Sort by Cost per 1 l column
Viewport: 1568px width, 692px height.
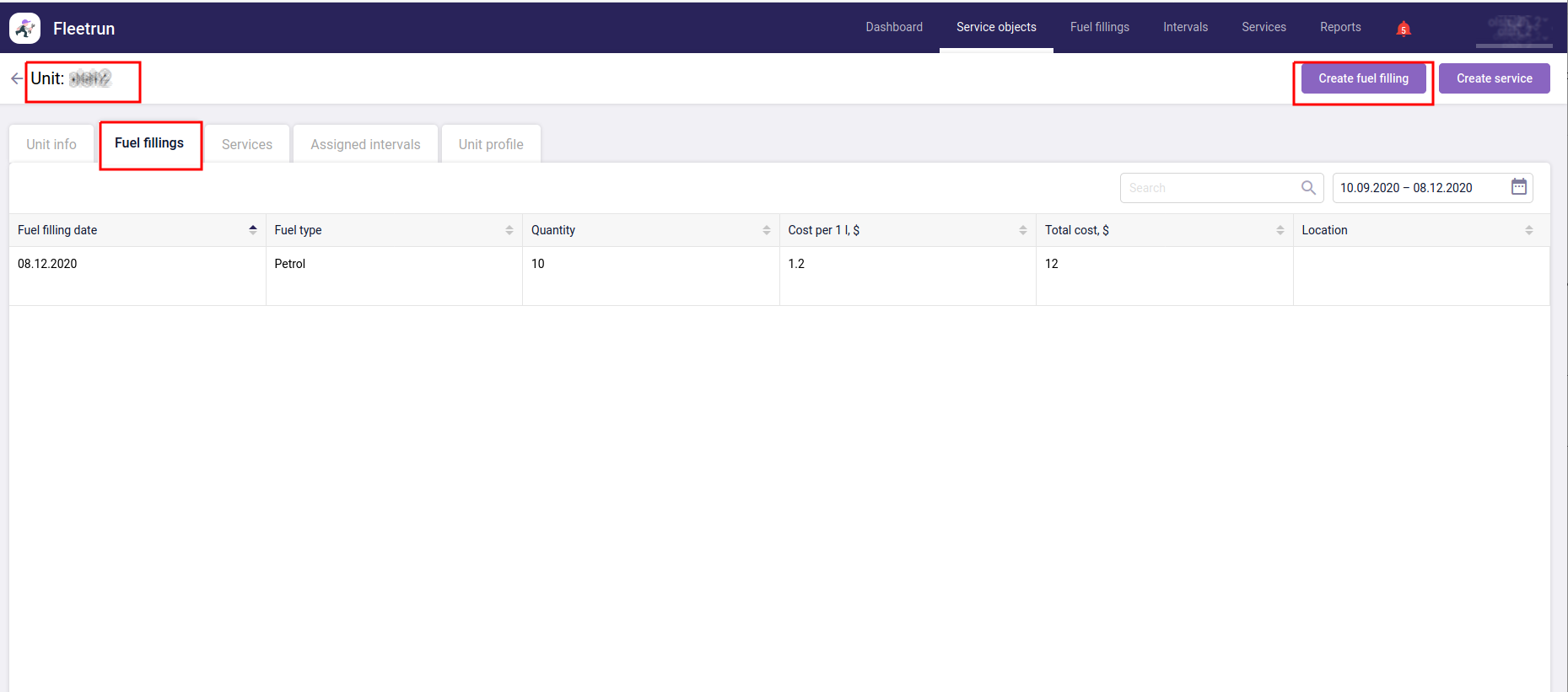point(1022,230)
